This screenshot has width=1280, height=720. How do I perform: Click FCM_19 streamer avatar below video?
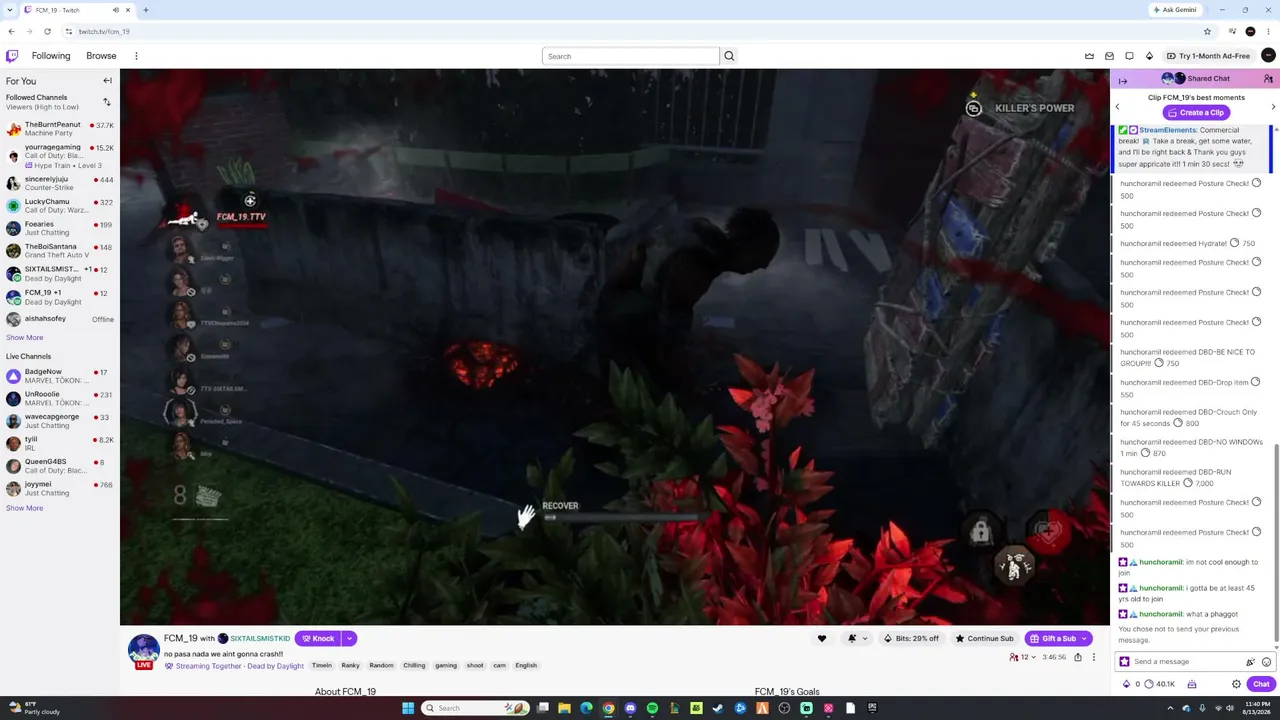point(143,650)
